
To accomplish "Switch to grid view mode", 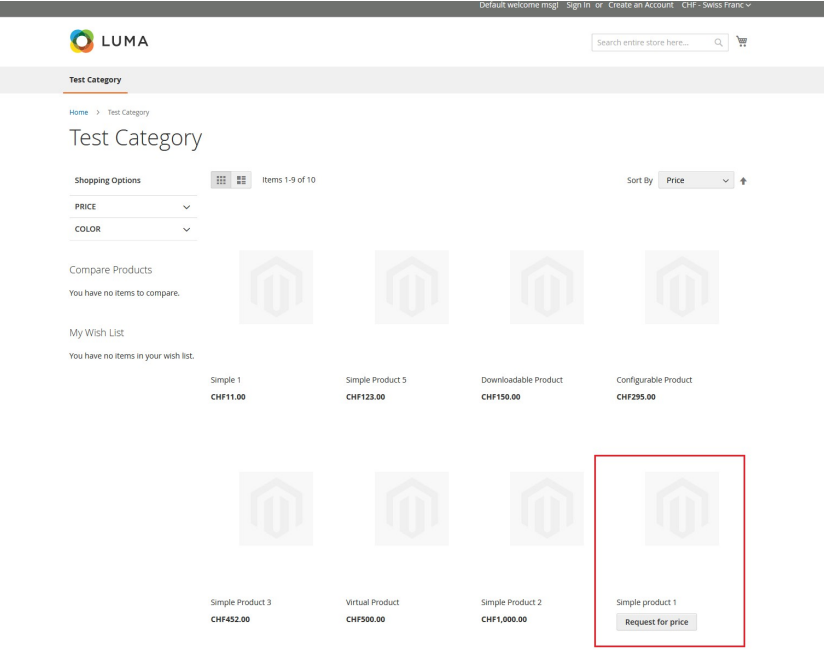I will [221, 180].
